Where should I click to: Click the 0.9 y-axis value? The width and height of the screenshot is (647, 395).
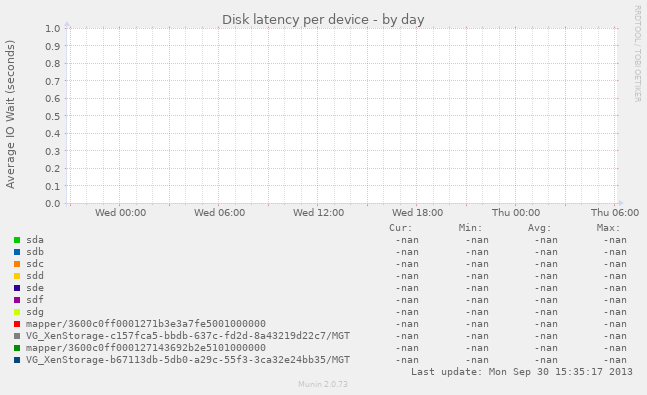pos(53,46)
